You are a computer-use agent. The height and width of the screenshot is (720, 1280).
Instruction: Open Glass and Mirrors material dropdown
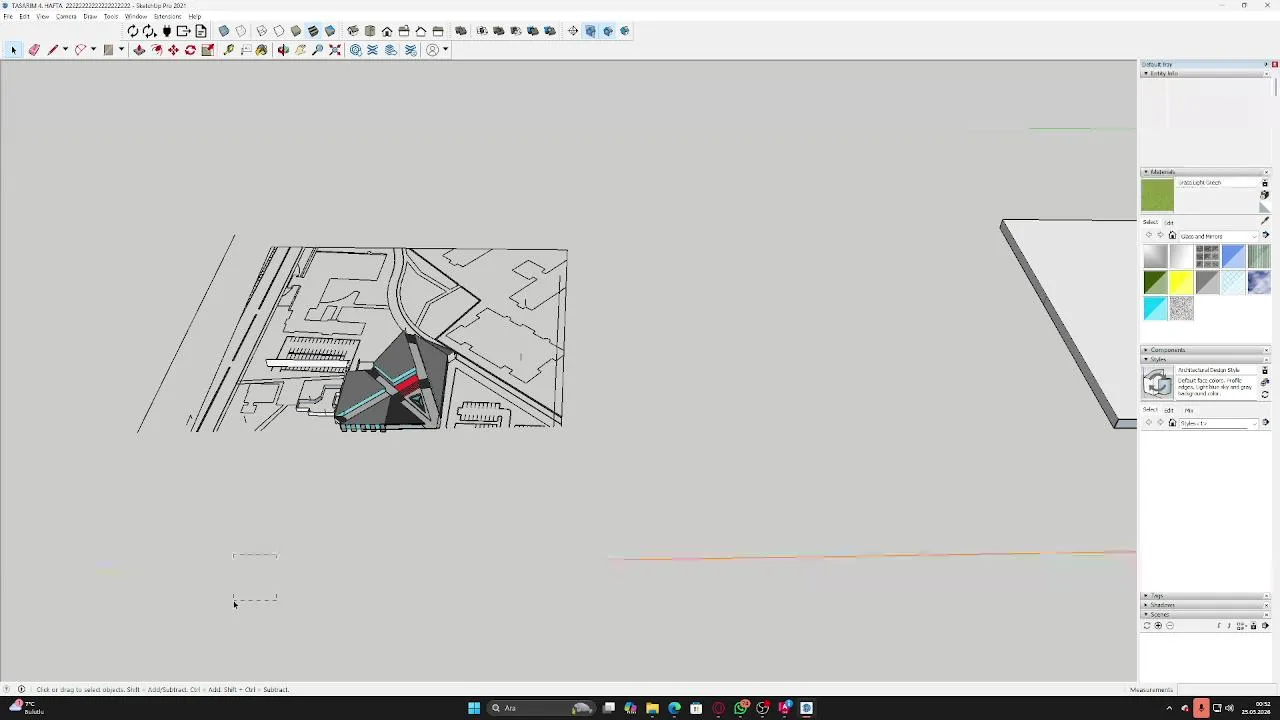[x=1219, y=236]
